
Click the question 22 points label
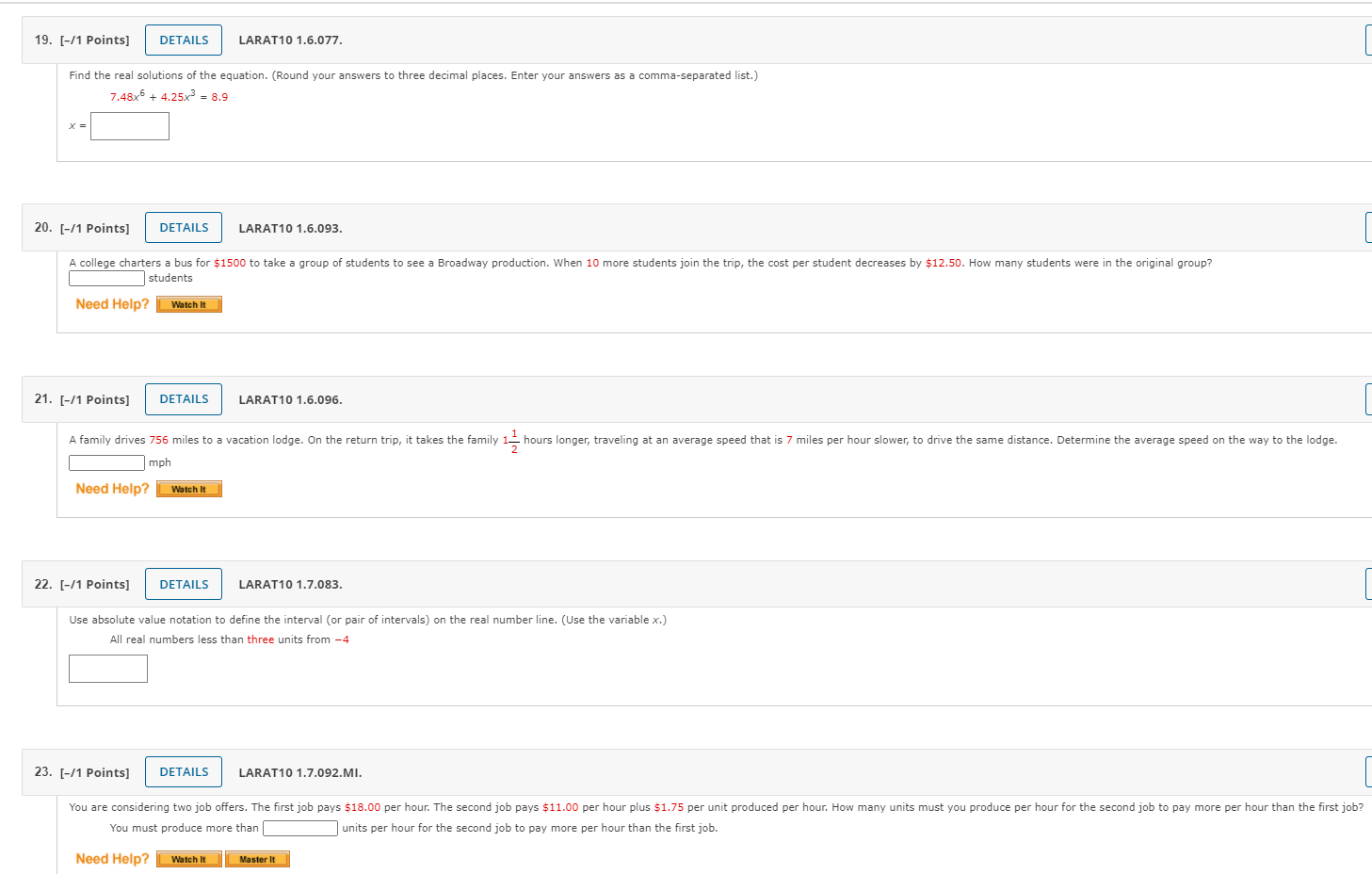tap(94, 585)
